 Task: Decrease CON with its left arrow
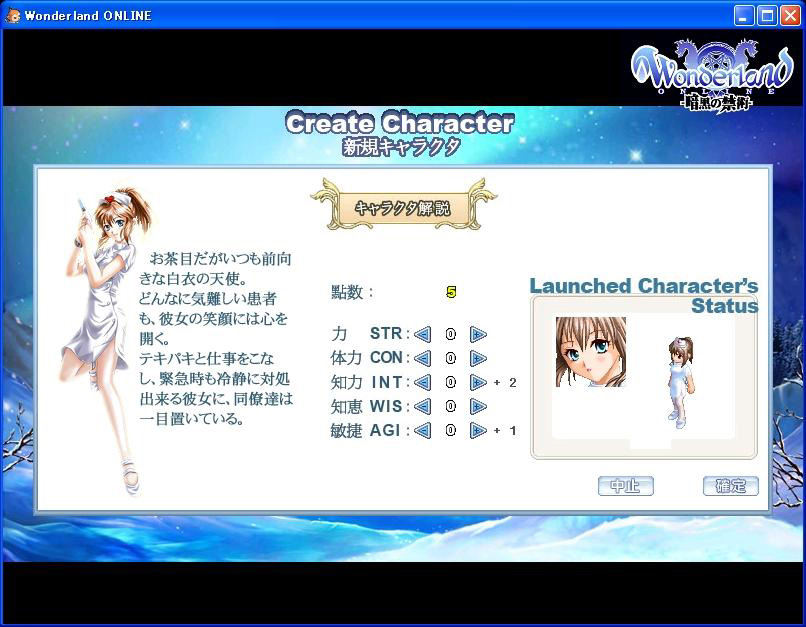click(423, 358)
